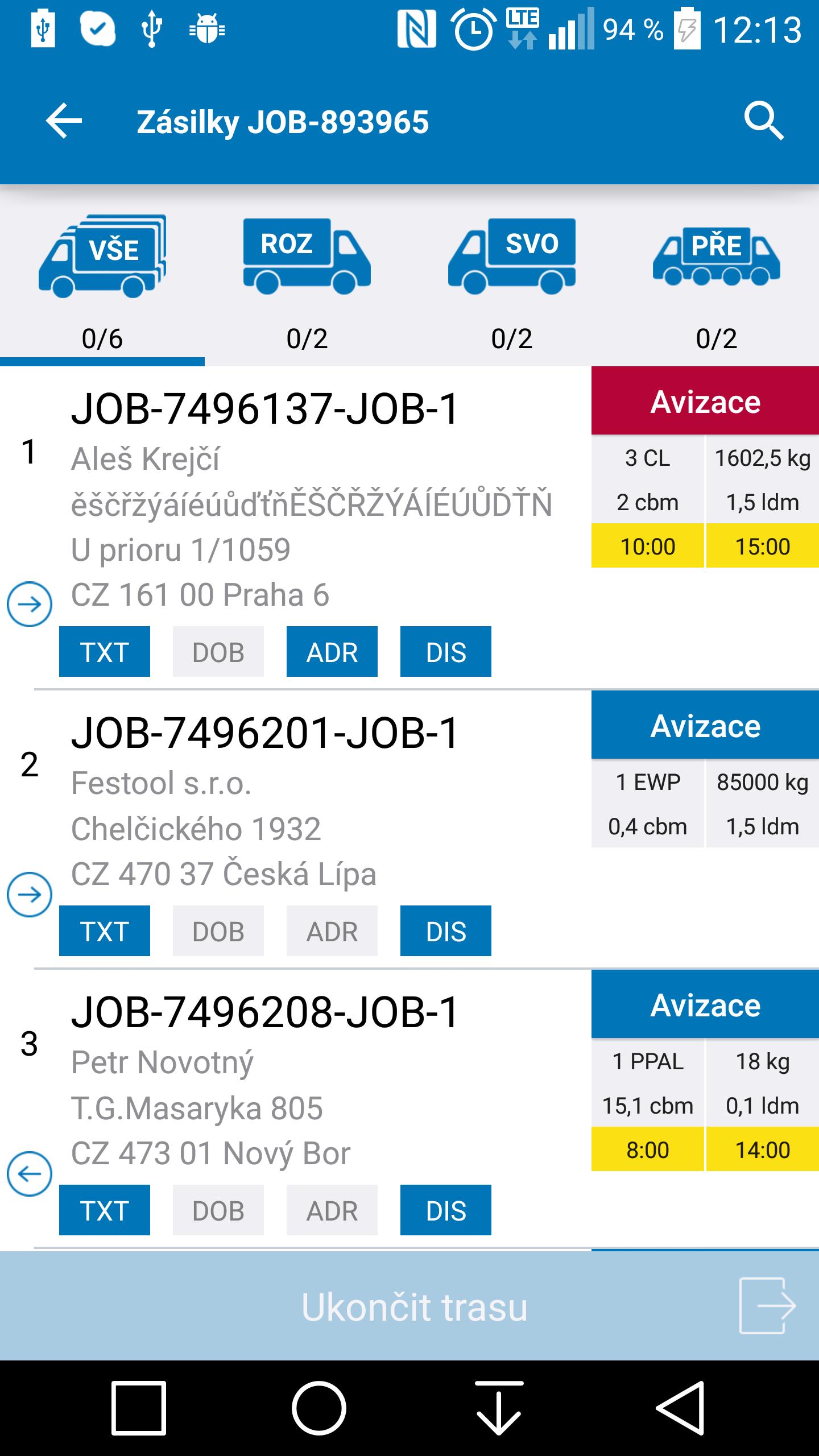Viewport: 819px width, 1456px height.
Task: Tap yellow 10:00 time slot cell
Action: (648, 546)
